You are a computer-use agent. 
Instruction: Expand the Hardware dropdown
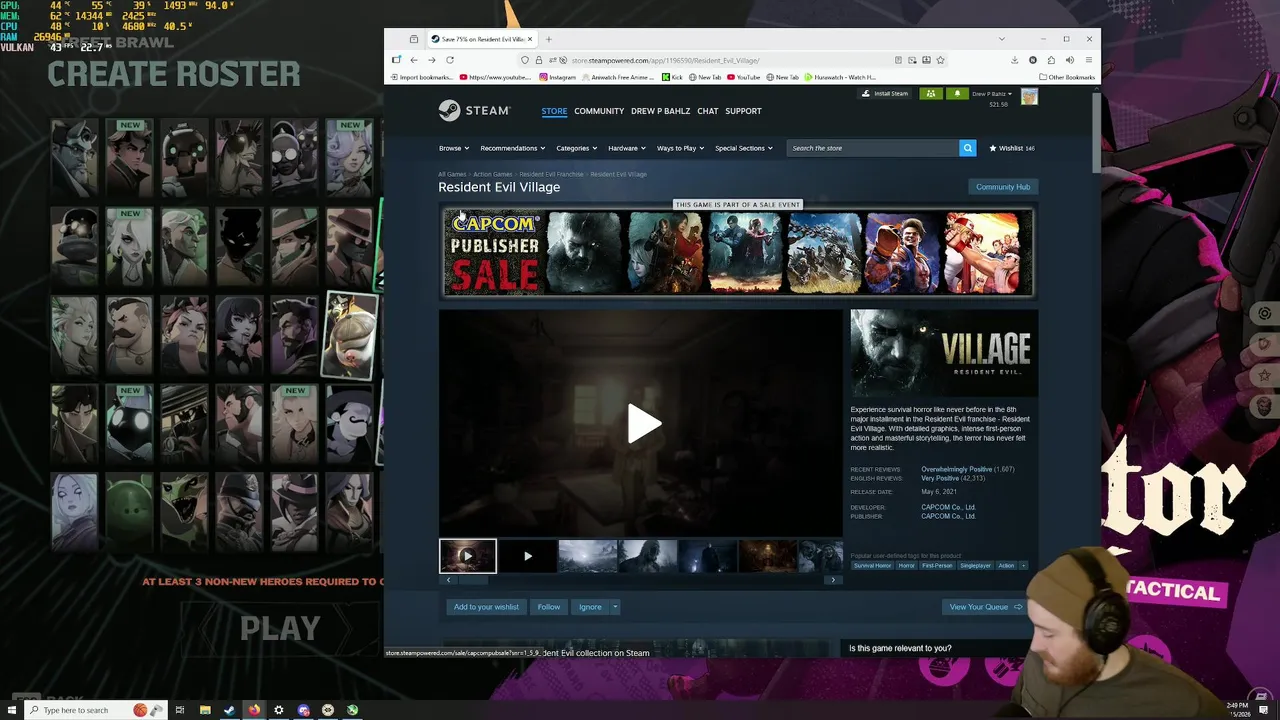coord(626,148)
